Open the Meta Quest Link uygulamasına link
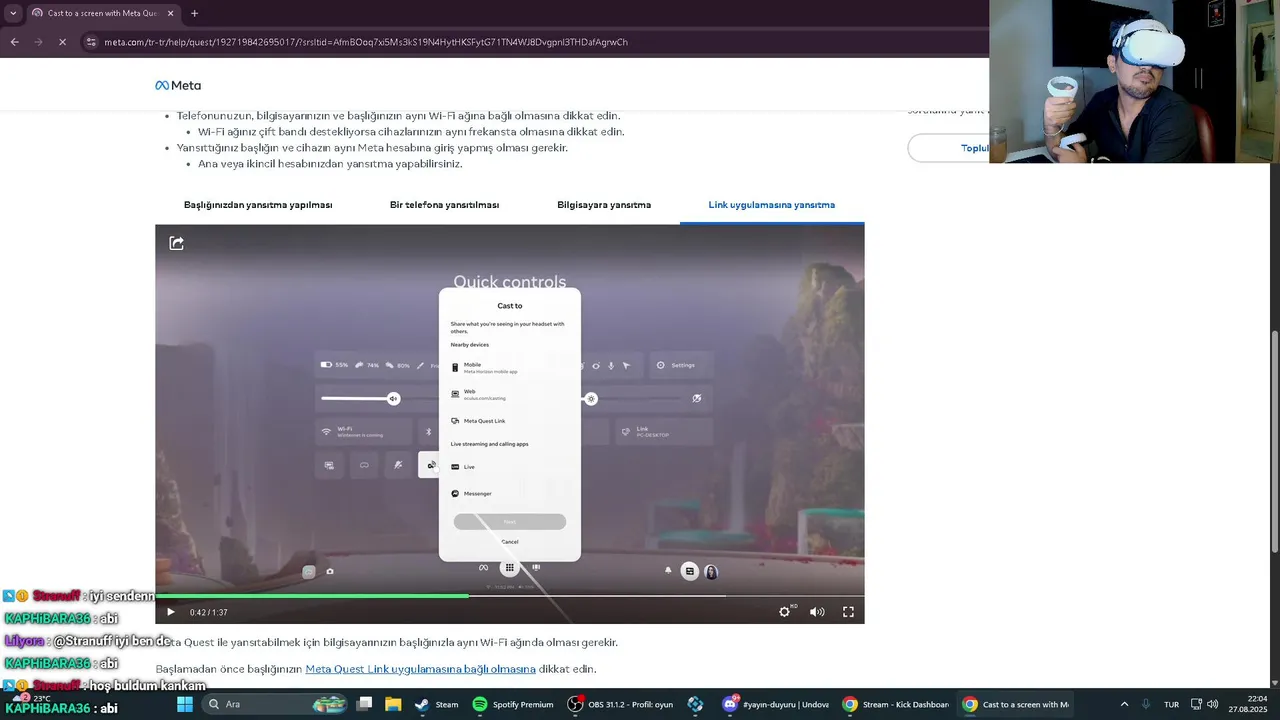1280x720 pixels. (x=420, y=669)
